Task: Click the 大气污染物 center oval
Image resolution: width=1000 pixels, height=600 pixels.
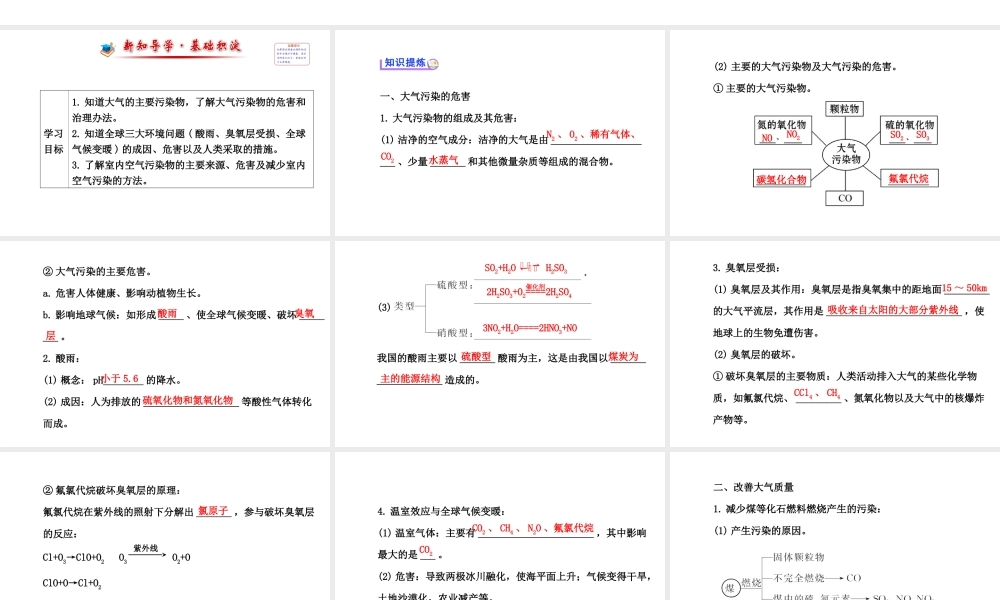Action: (846, 154)
